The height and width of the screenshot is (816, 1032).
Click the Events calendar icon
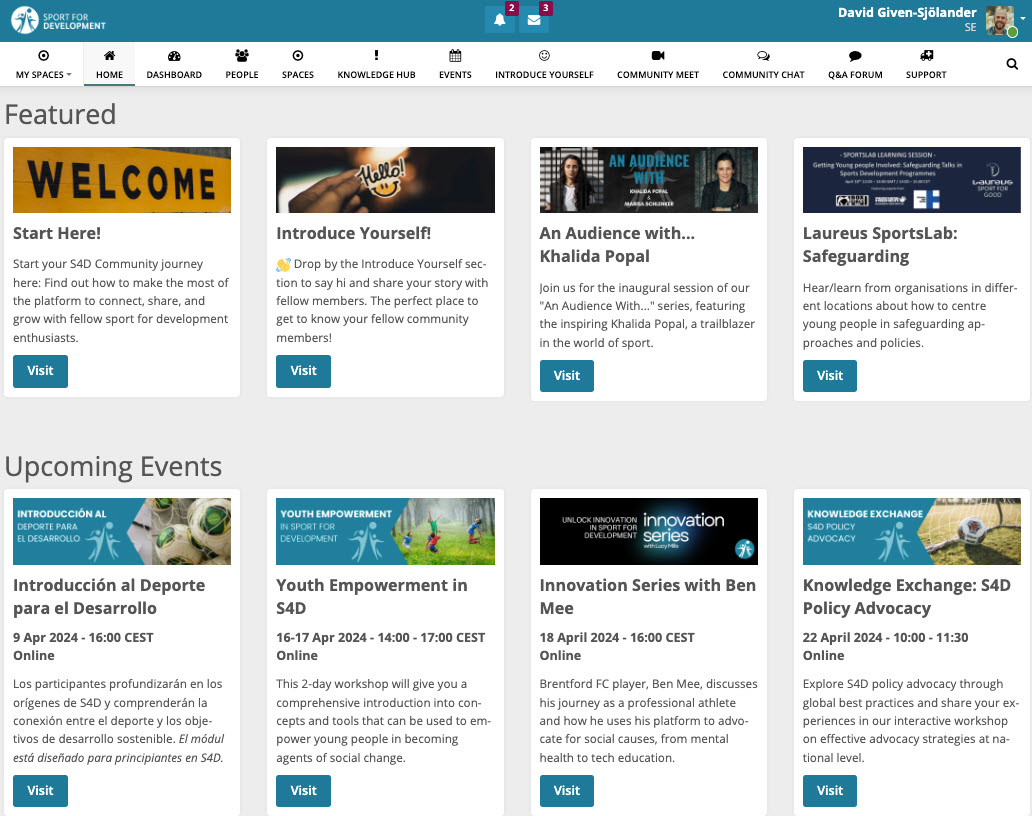click(x=455, y=55)
